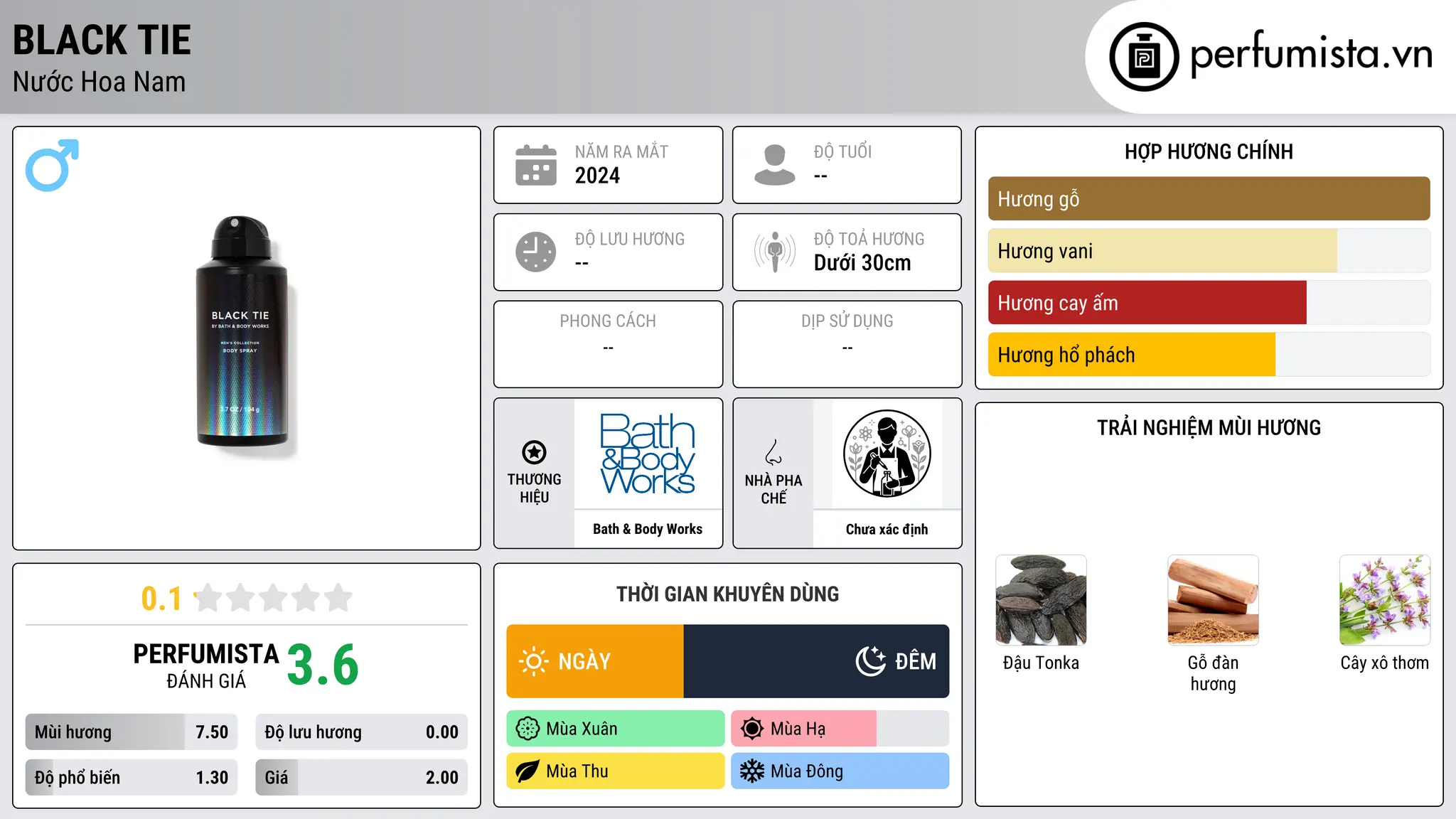Click the leaf icon beside Mùa Thu
The image size is (1456, 819).
[528, 771]
